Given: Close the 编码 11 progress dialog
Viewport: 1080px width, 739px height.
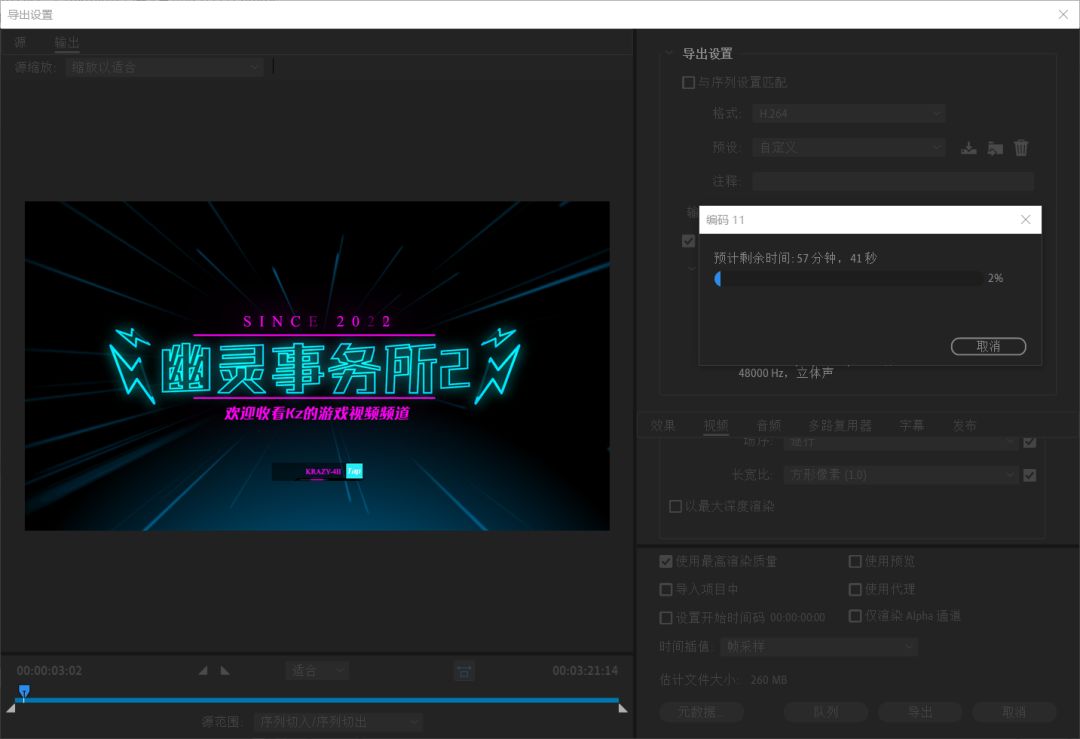Looking at the screenshot, I should [x=1026, y=220].
